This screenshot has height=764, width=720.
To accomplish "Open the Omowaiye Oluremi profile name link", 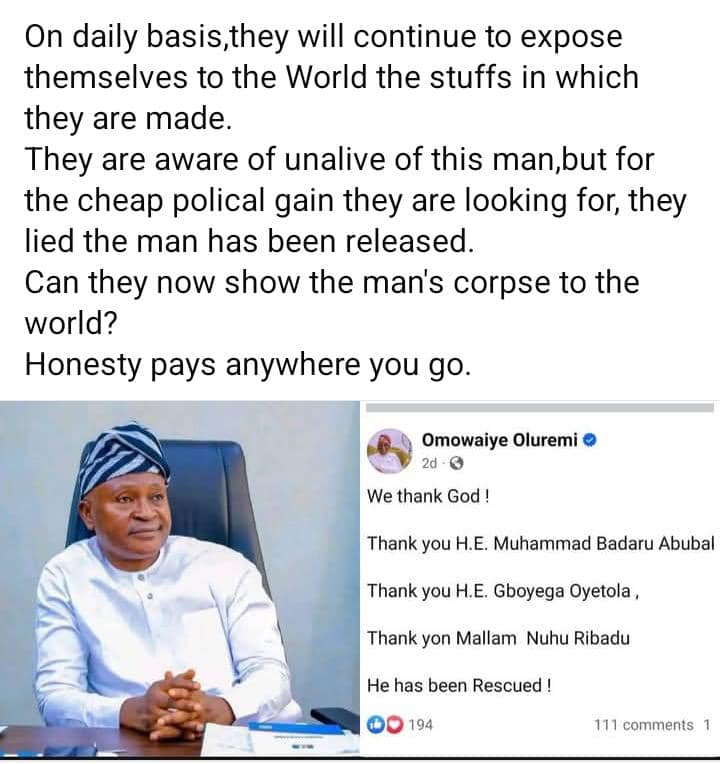I will click(x=500, y=440).
